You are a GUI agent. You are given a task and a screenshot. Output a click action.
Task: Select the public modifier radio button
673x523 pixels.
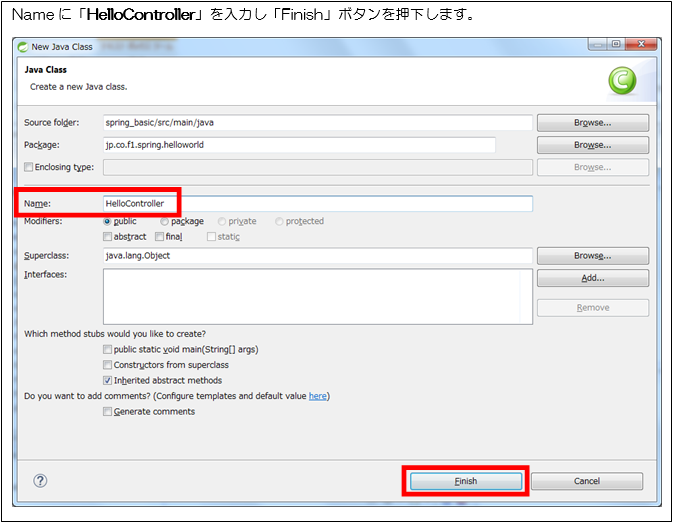coord(108,222)
